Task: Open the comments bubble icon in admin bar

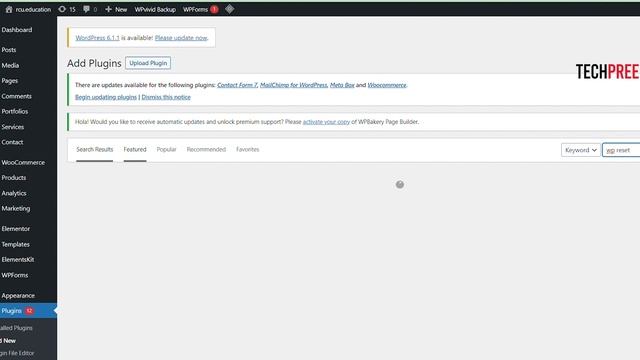Action: (86, 9)
